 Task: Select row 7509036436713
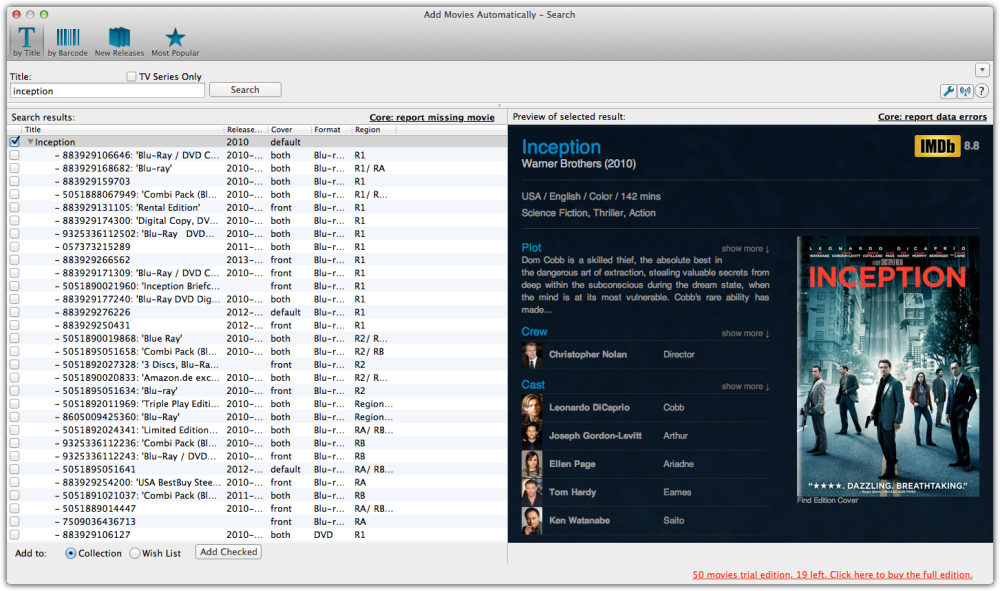point(257,521)
